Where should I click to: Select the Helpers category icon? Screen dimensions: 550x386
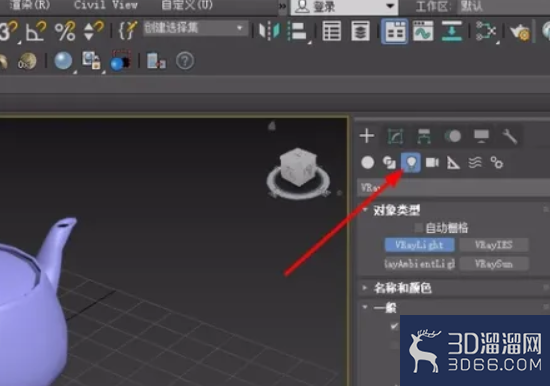(453, 163)
